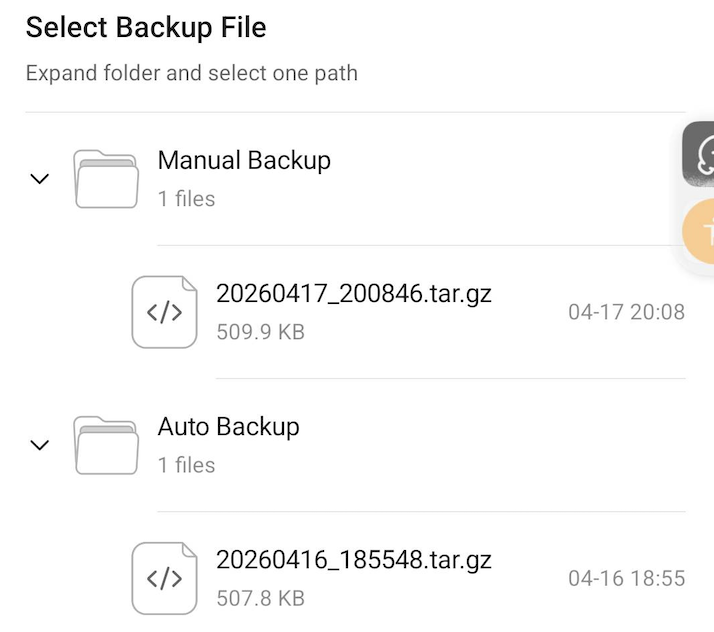Viewport: 714px width, 632px height.
Task: Select the 20260416_185548.tar.gz code file icon
Action: click(x=164, y=578)
